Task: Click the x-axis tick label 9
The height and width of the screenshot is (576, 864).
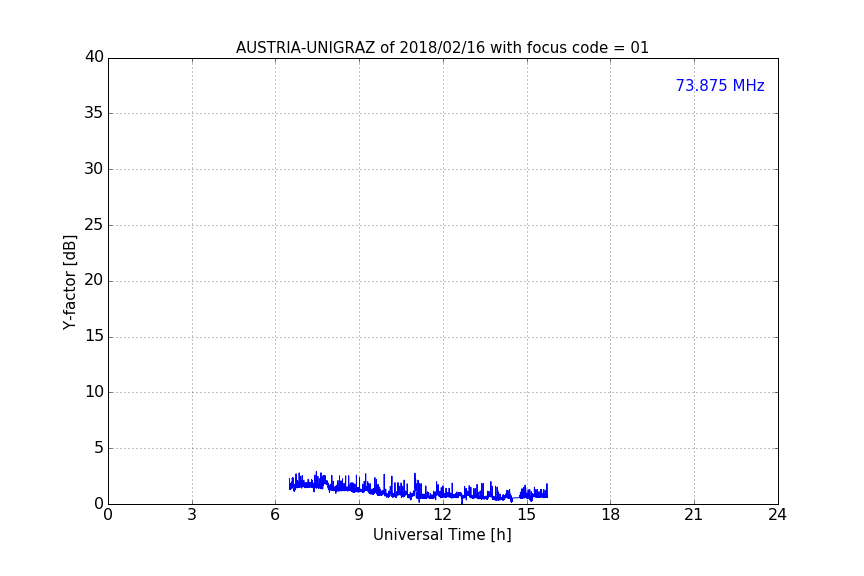Action: [x=359, y=515]
